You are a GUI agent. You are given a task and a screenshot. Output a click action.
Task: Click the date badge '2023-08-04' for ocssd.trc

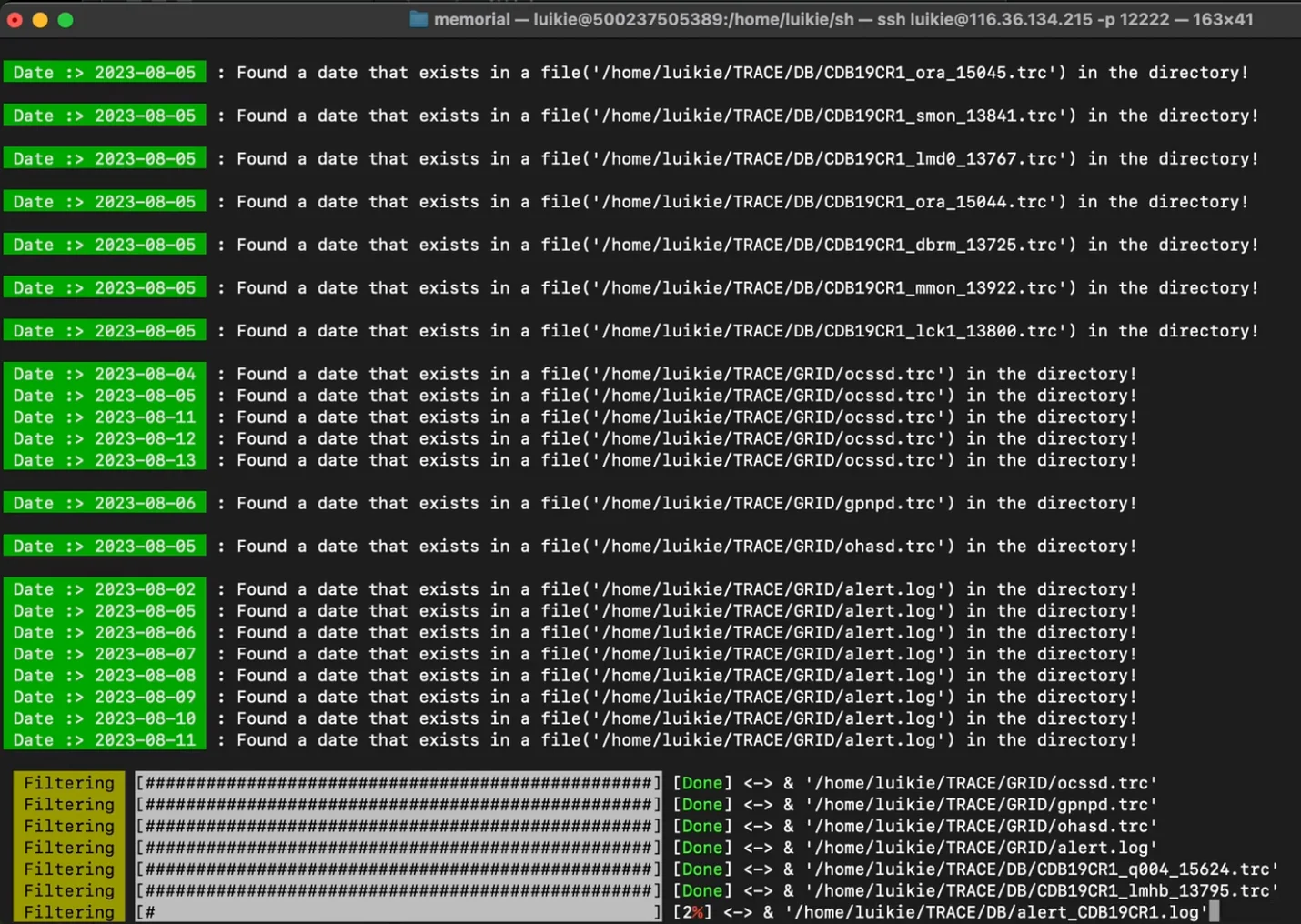pos(105,374)
